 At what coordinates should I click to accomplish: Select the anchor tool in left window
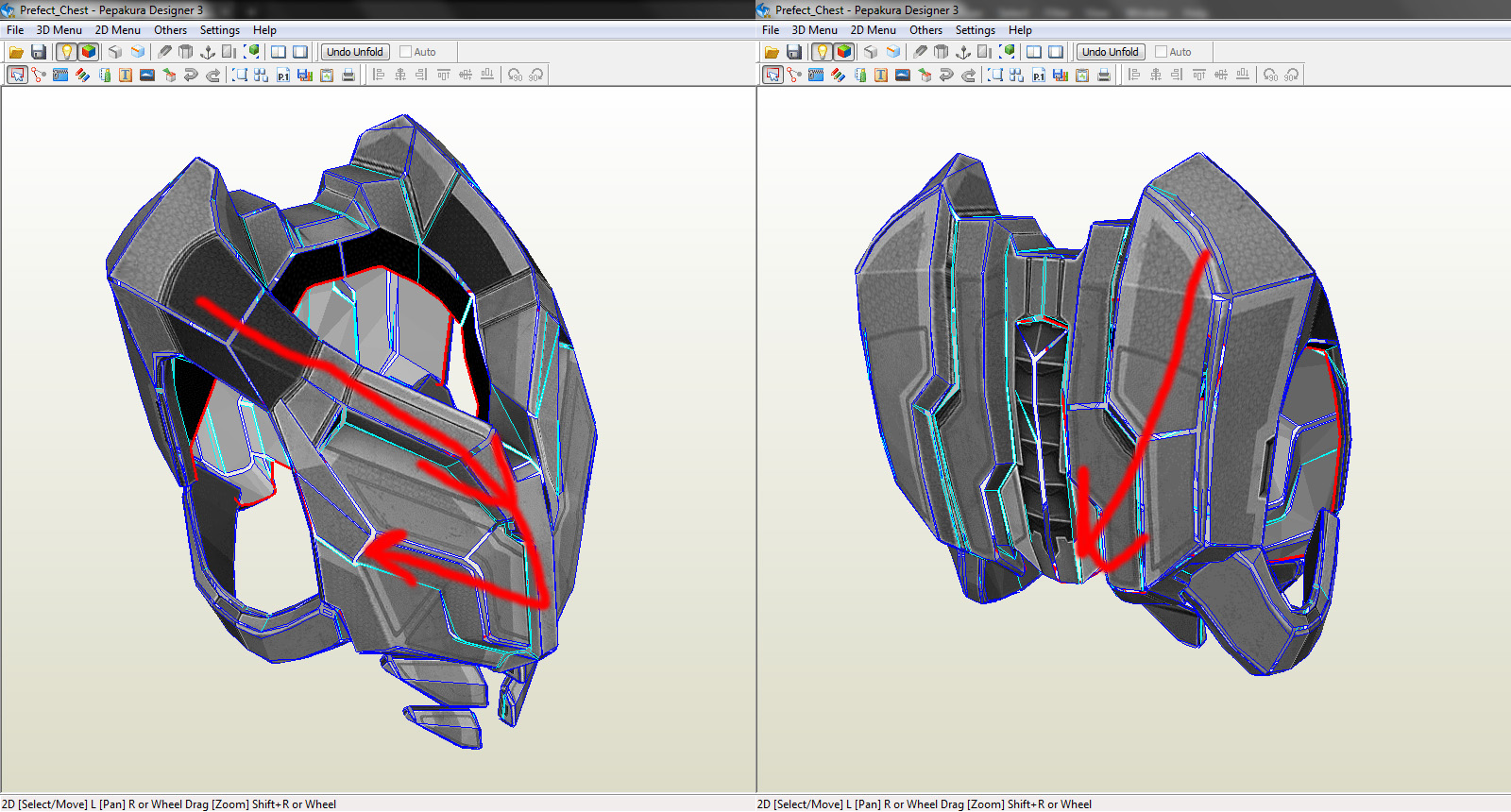coord(208,52)
